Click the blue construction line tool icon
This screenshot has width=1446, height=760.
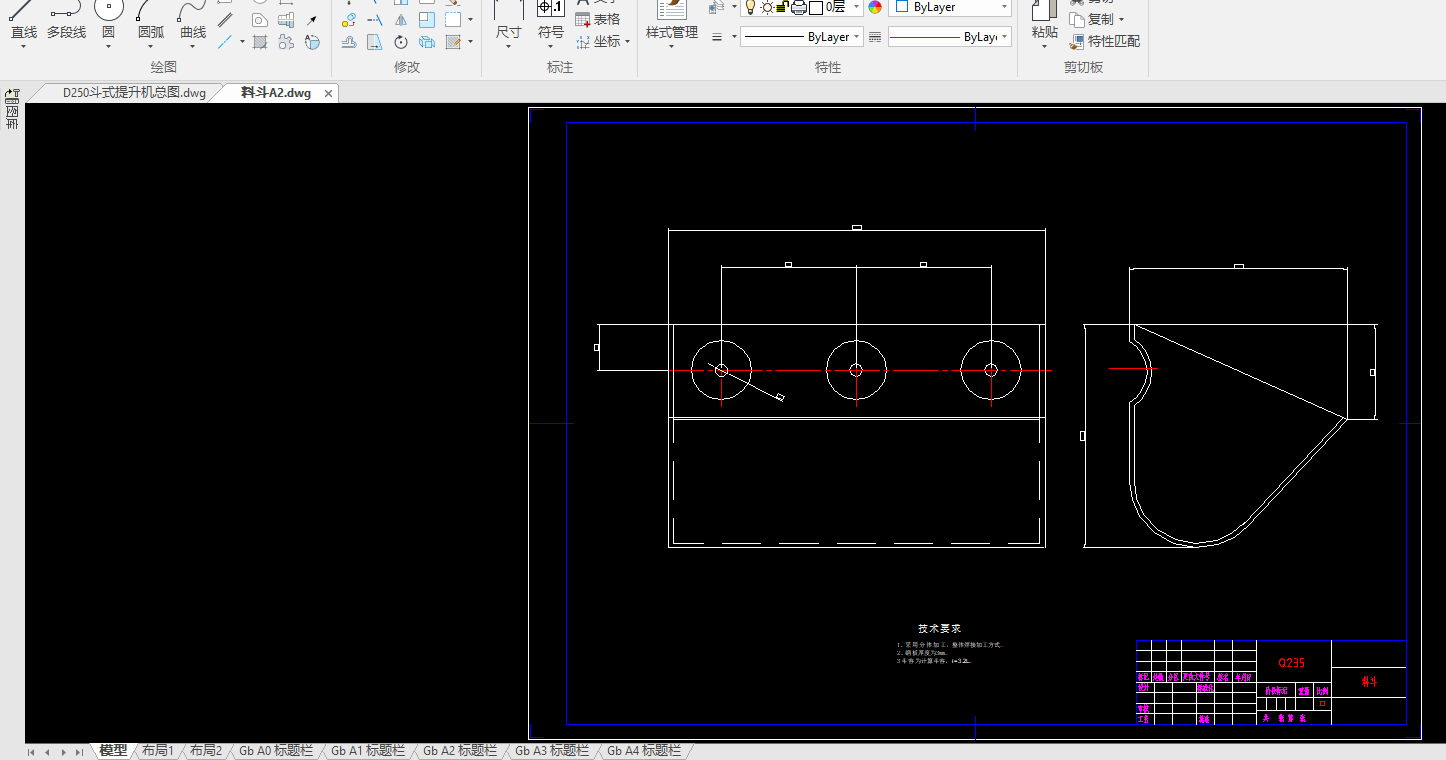[x=225, y=42]
